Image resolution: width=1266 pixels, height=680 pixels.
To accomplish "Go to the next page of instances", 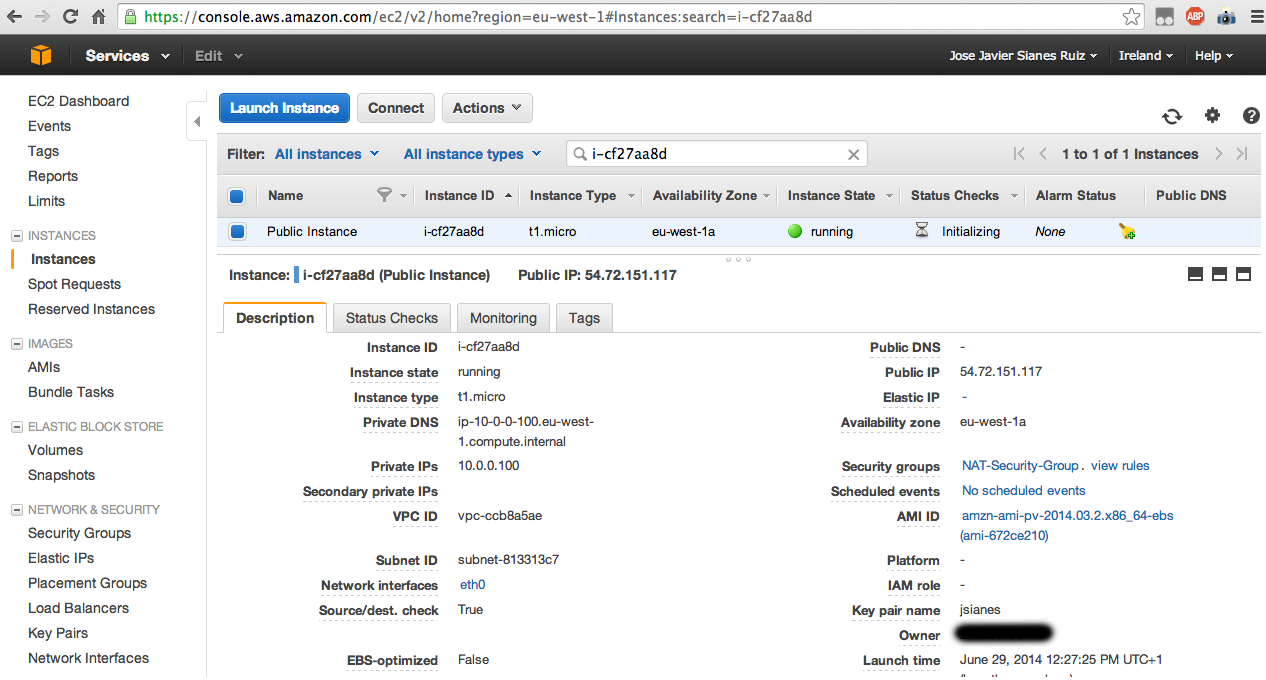I will click(1218, 154).
